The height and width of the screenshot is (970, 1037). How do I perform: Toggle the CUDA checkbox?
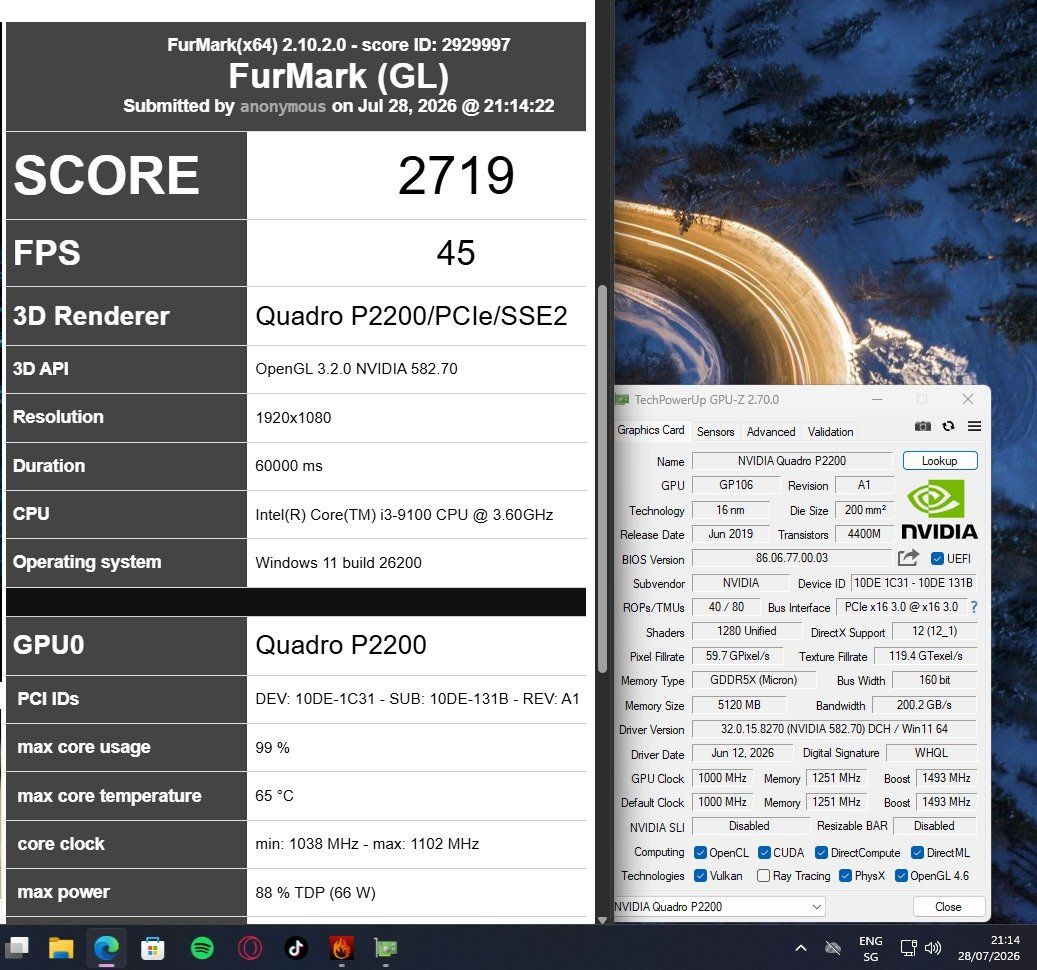(764, 852)
